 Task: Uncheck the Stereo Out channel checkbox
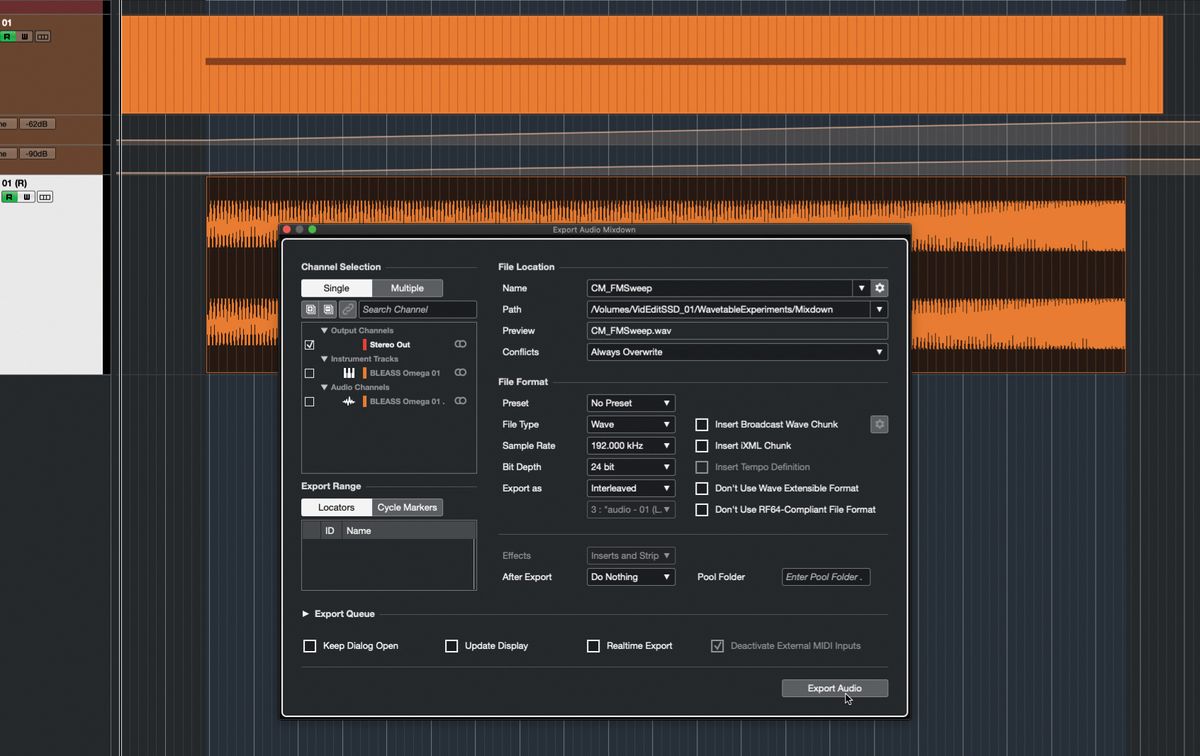coord(309,344)
